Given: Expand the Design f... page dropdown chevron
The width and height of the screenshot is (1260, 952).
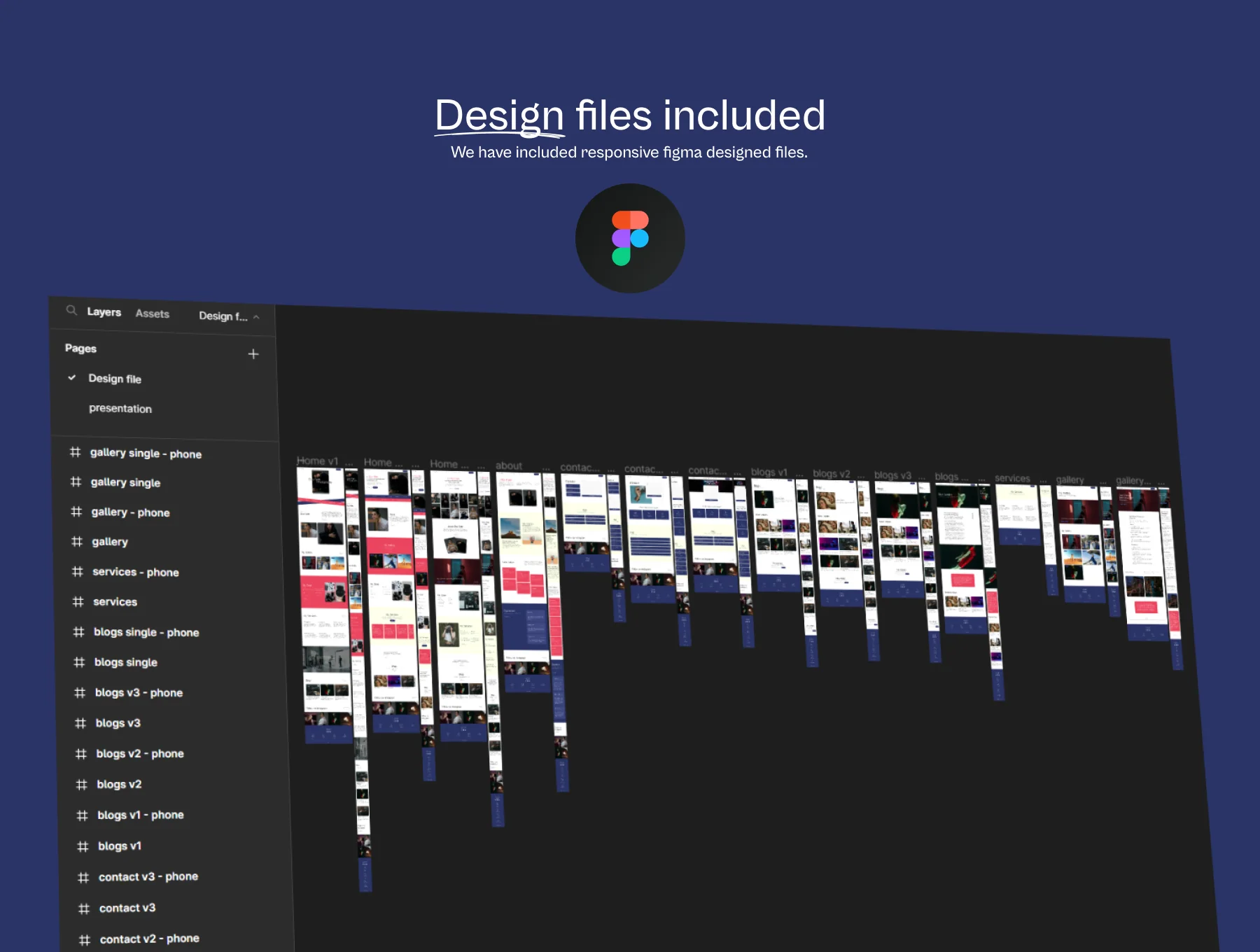Looking at the screenshot, I should tap(256, 317).
